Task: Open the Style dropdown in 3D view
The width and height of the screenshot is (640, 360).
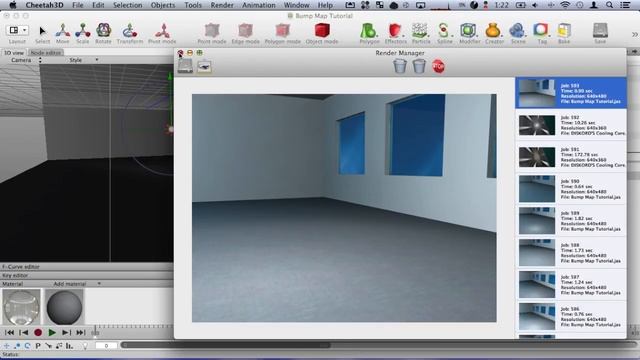Action: (x=84, y=60)
